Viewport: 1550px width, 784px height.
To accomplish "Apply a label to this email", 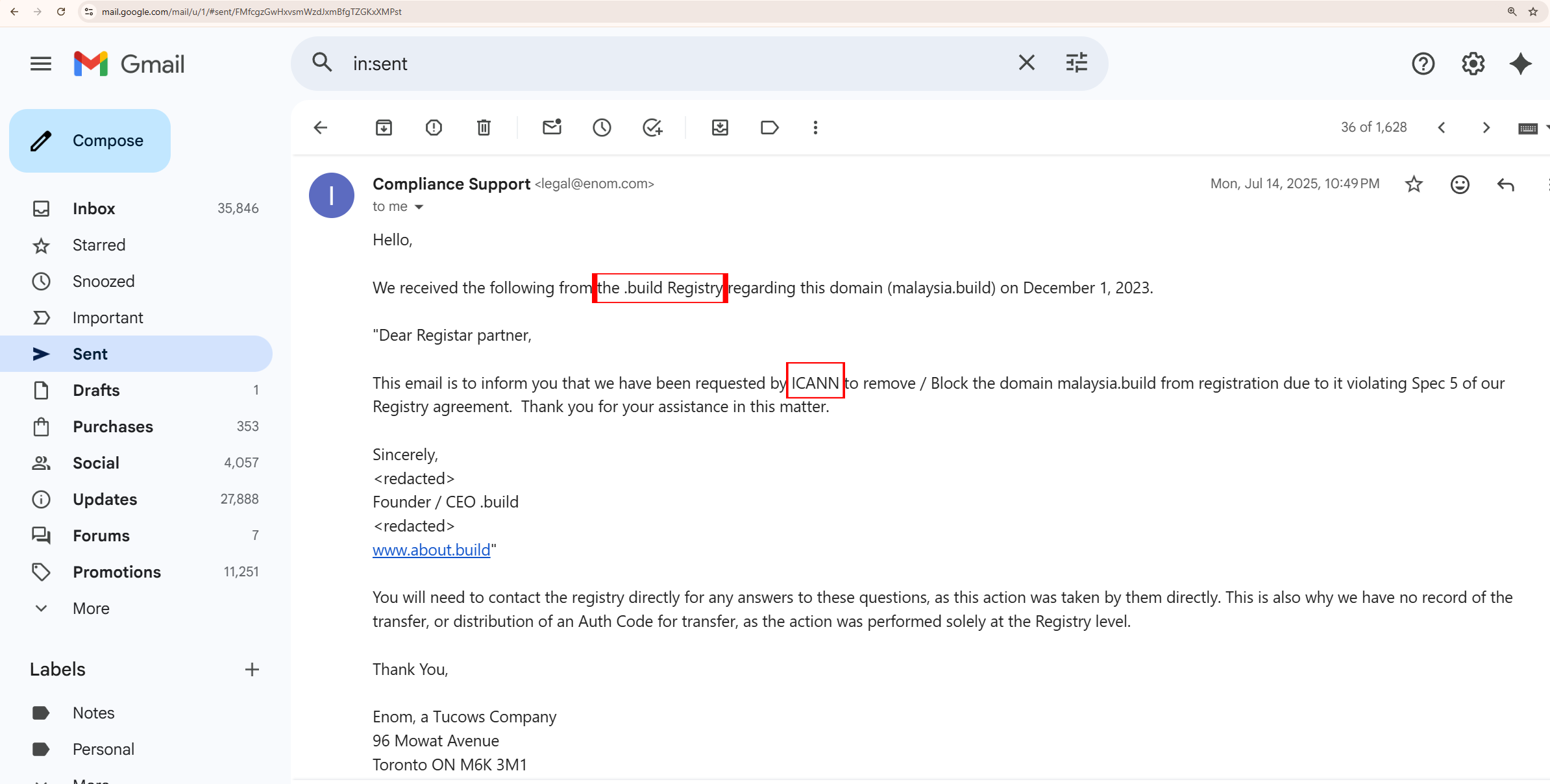I will pyautogui.click(x=770, y=127).
